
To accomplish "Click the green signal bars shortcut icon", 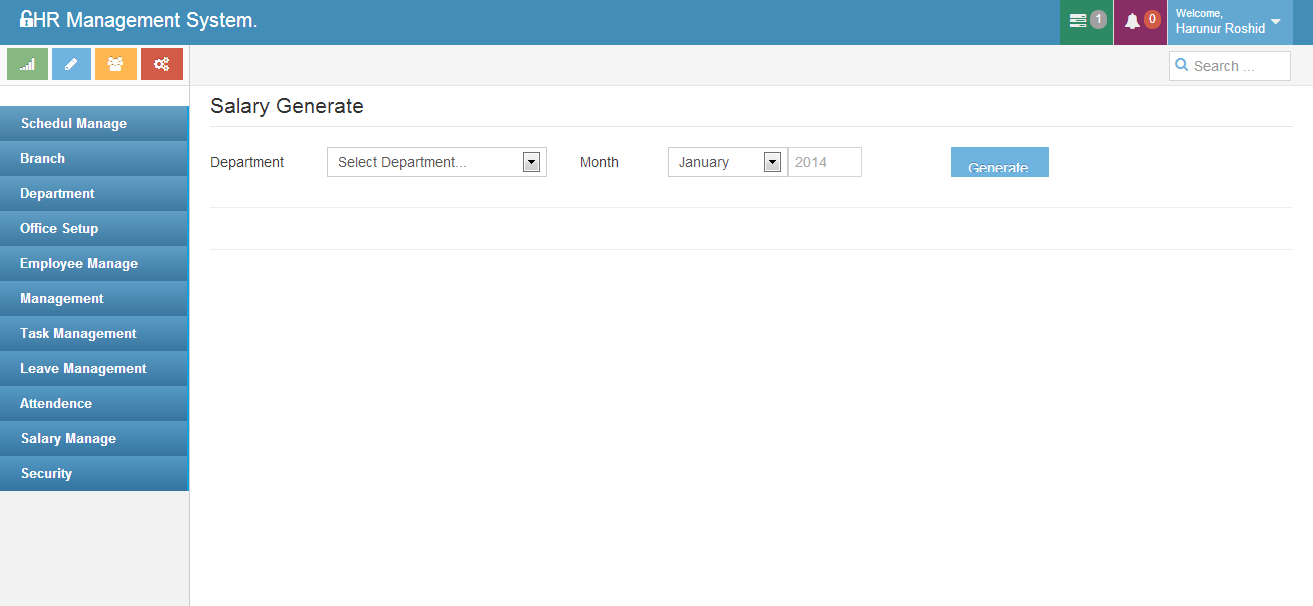I will [x=28, y=64].
